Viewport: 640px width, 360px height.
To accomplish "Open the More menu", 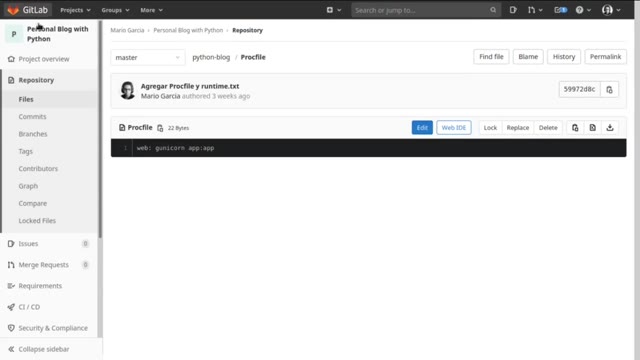I will pyautogui.click(x=151, y=10).
